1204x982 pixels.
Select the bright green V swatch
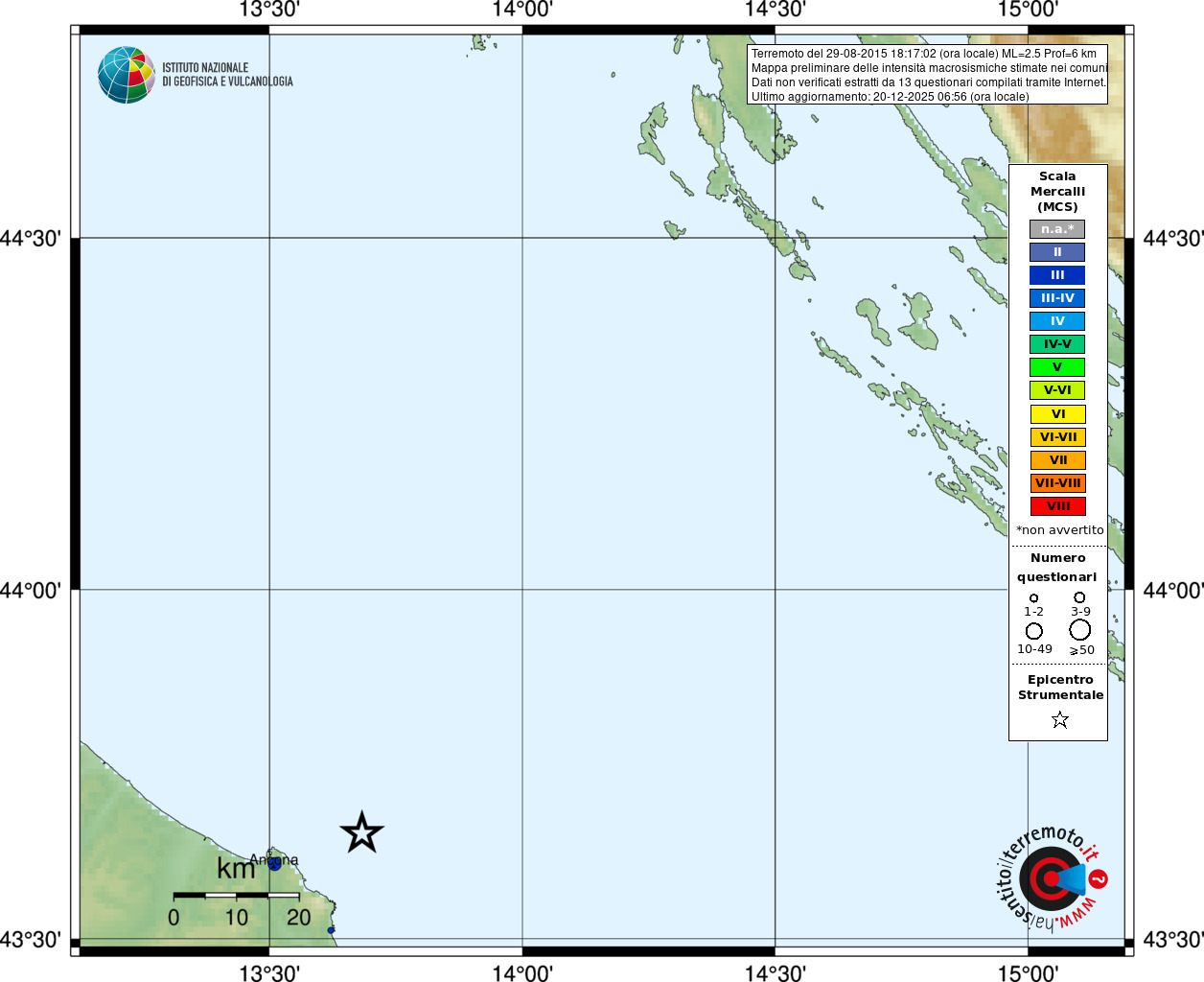1057,367
